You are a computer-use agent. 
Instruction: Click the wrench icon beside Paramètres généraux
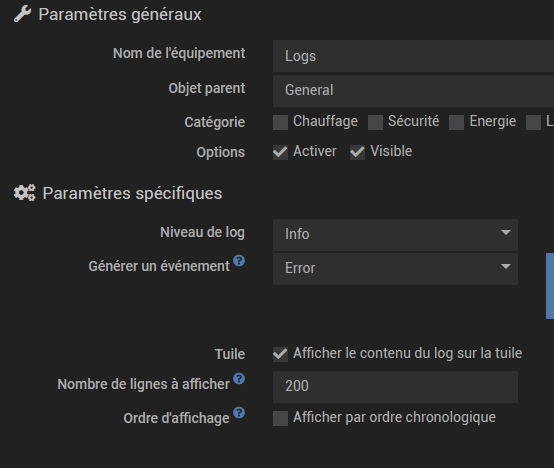click(22, 14)
